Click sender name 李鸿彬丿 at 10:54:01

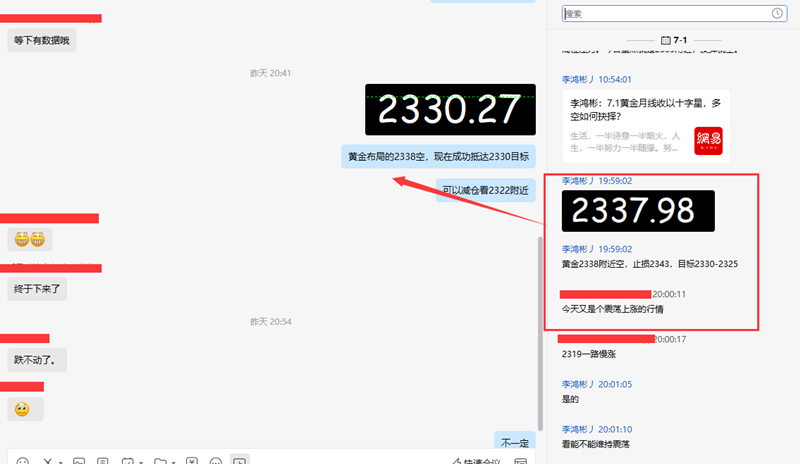[x=578, y=80]
